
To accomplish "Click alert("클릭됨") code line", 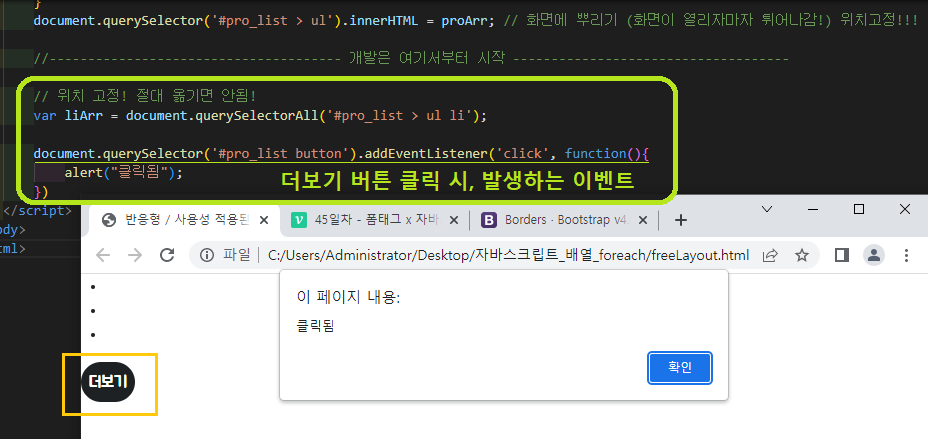I will (124, 173).
